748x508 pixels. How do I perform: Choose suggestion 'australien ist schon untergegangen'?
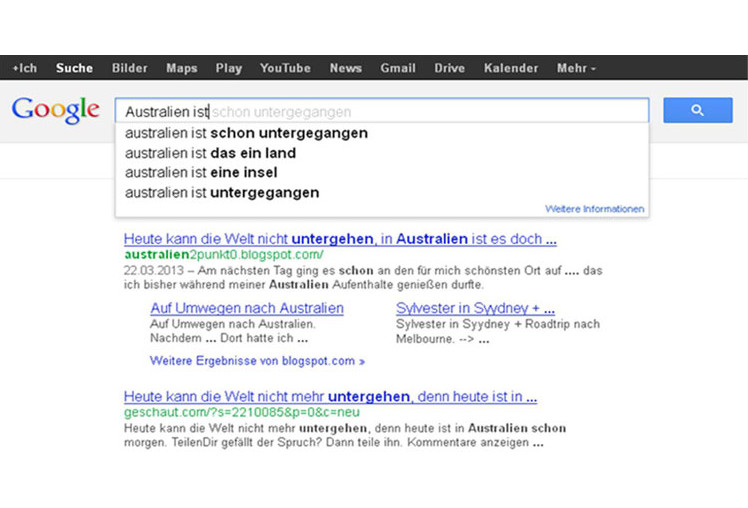pos(382,133)
